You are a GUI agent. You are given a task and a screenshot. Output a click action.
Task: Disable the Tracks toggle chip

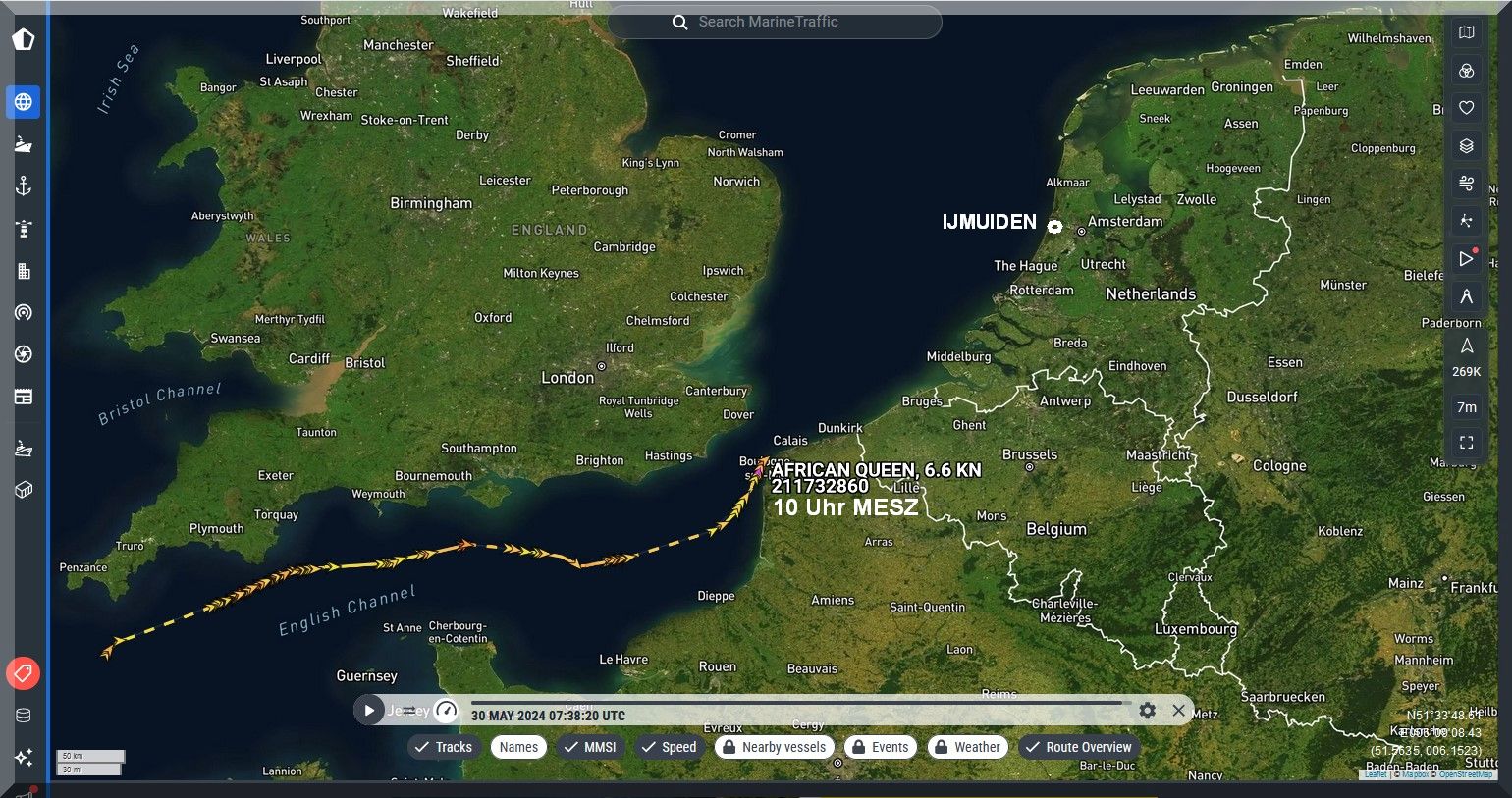point(444,747)
